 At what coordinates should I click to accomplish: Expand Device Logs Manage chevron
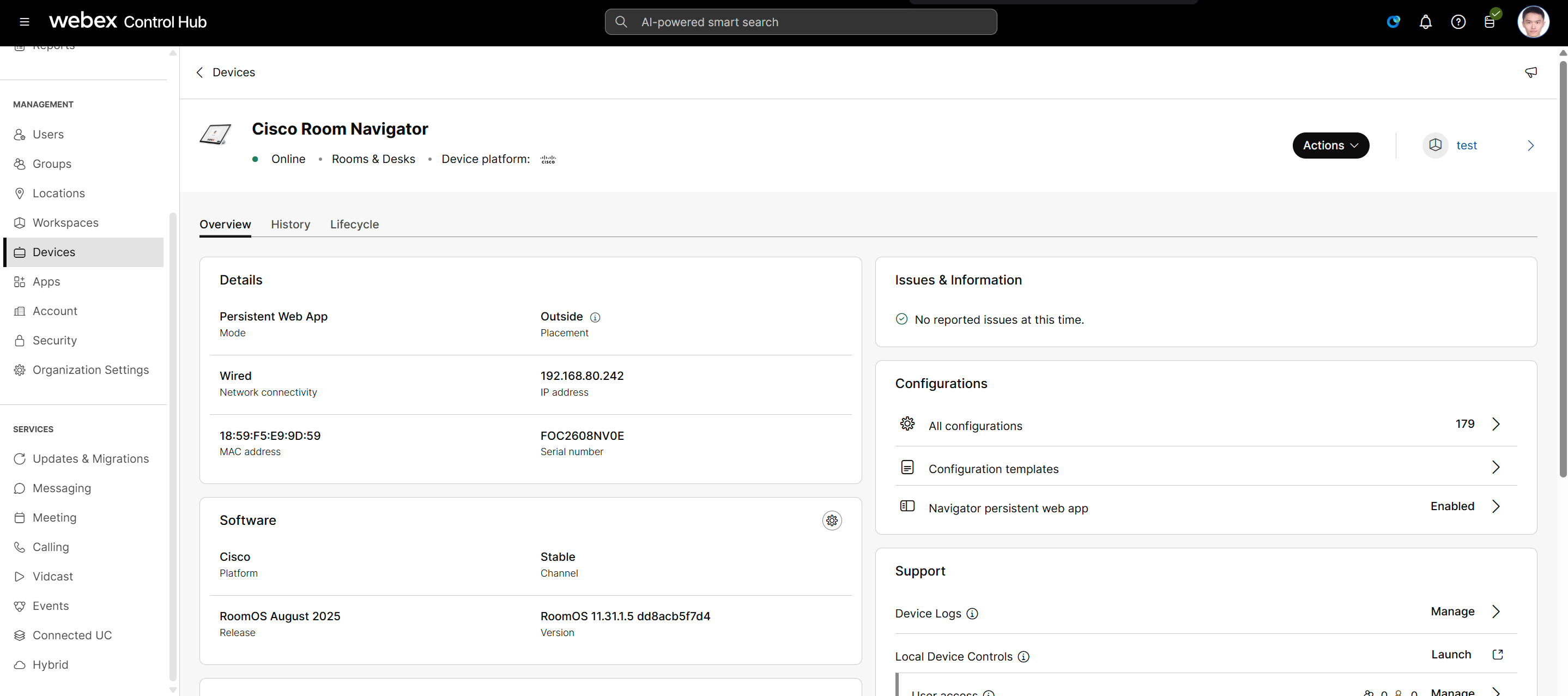pyautogui.click(x=1496, y=612)
